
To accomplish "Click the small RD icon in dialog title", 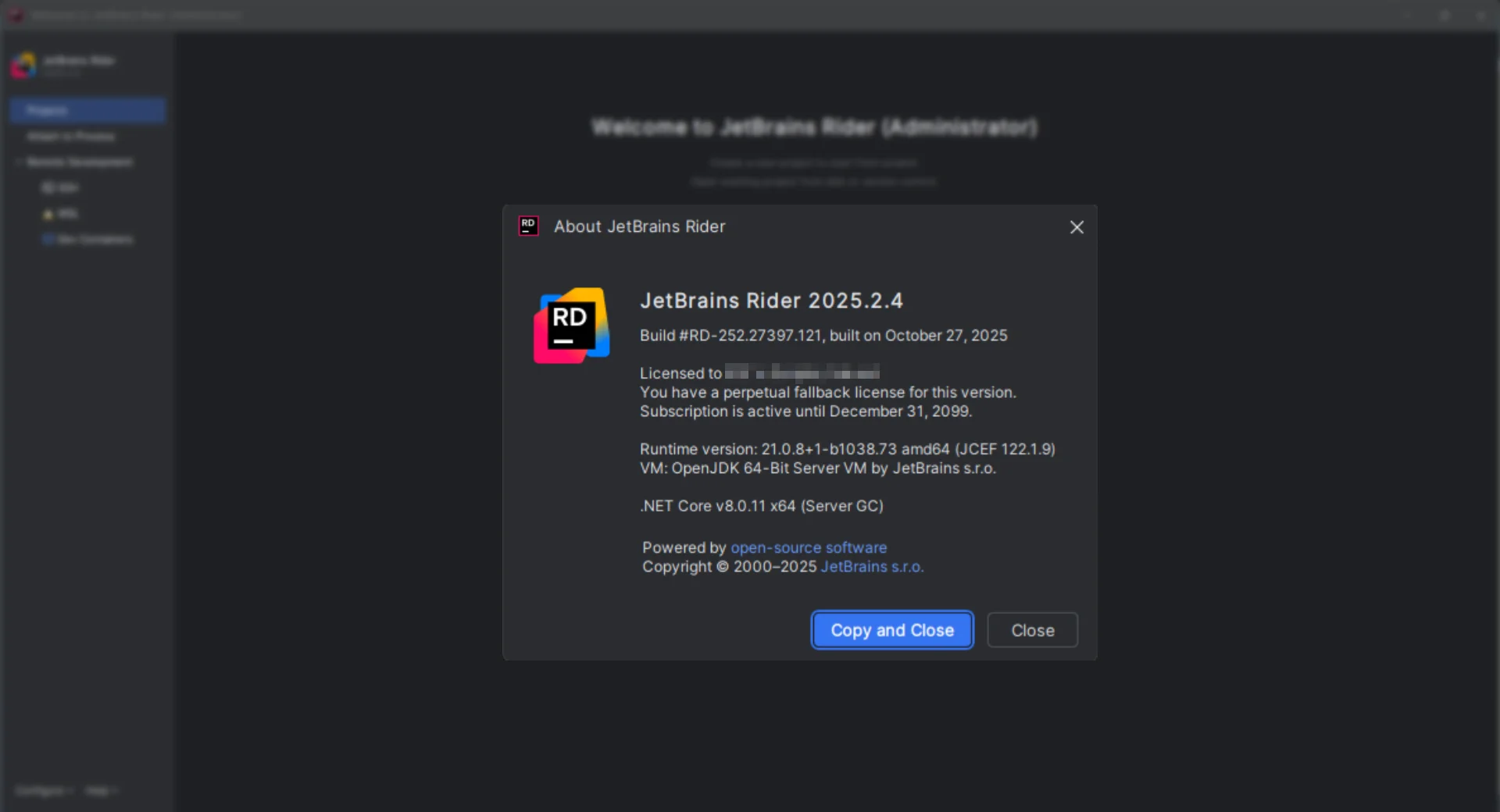I will (x=529, y=226).
